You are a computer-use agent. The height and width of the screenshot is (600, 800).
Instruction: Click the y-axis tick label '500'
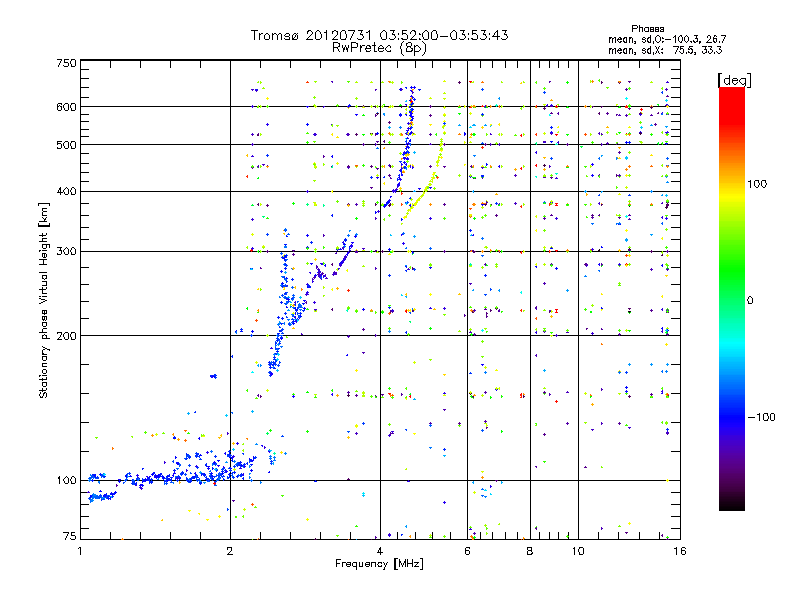[66, 145]
